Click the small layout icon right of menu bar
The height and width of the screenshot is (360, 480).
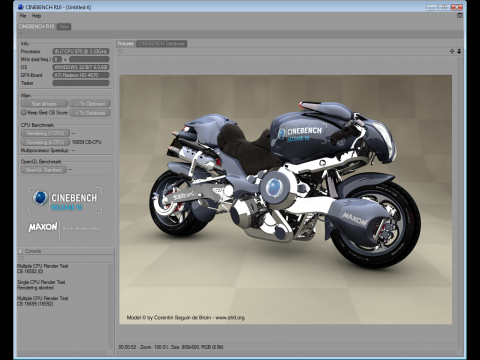[460, 16]
